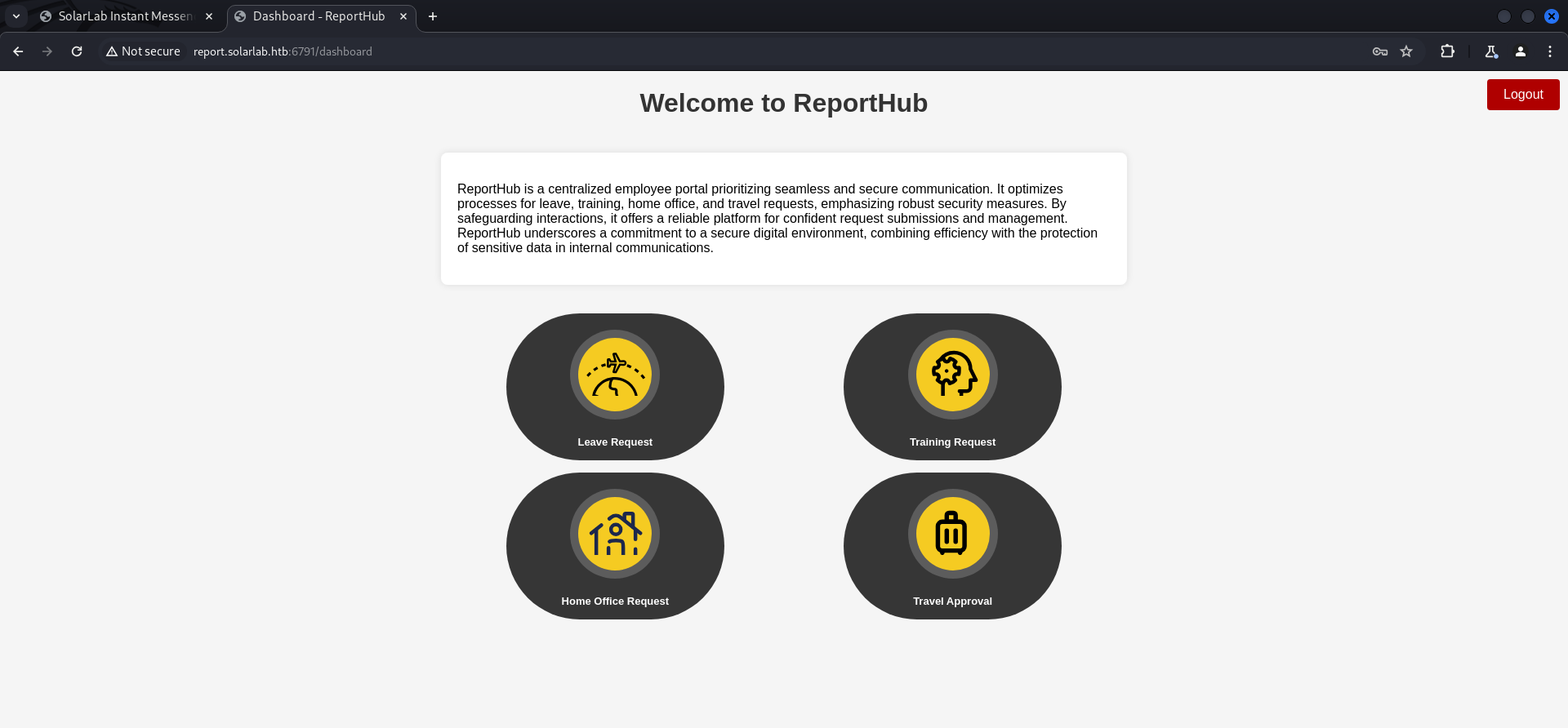
Task: Click the suitcase Travel Approval icon
Action: click(952, 534)
